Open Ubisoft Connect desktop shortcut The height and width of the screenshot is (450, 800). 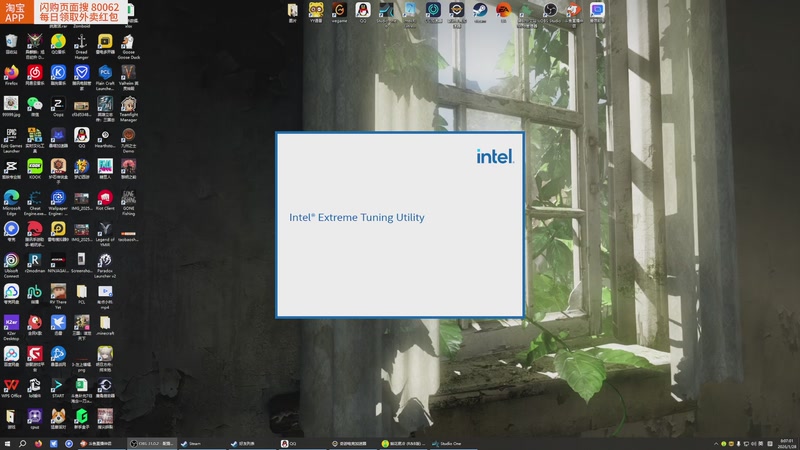click(11, 264)
